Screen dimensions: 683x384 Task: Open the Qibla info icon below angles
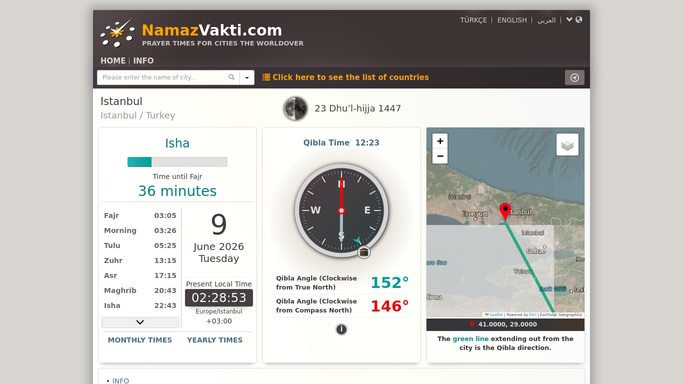tap(341, 329)
